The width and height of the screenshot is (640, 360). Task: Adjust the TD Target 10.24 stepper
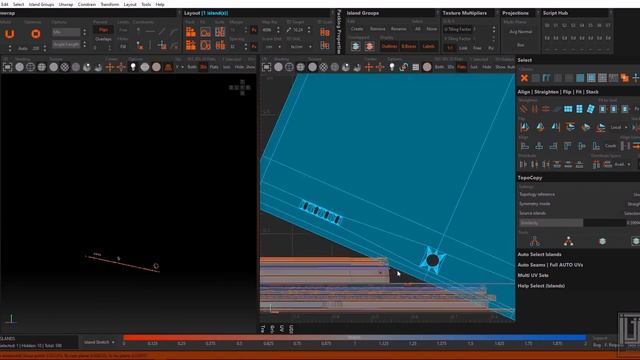tap(309, 30)
